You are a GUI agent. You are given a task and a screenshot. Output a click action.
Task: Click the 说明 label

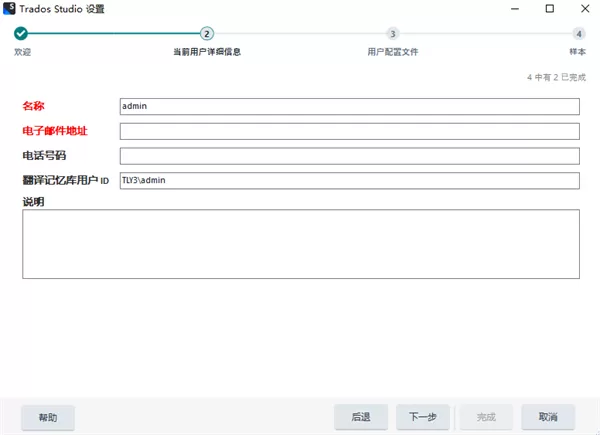[33, 202]
